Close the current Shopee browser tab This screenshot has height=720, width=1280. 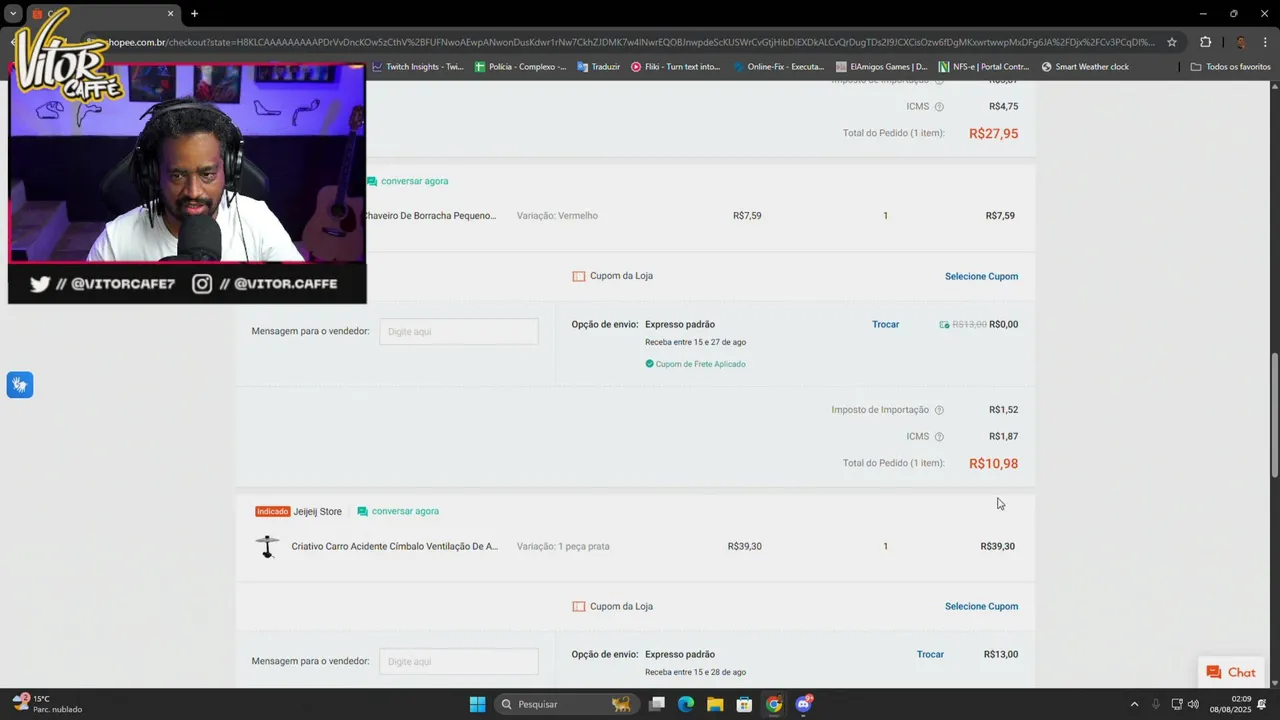[x=171, y=14]
